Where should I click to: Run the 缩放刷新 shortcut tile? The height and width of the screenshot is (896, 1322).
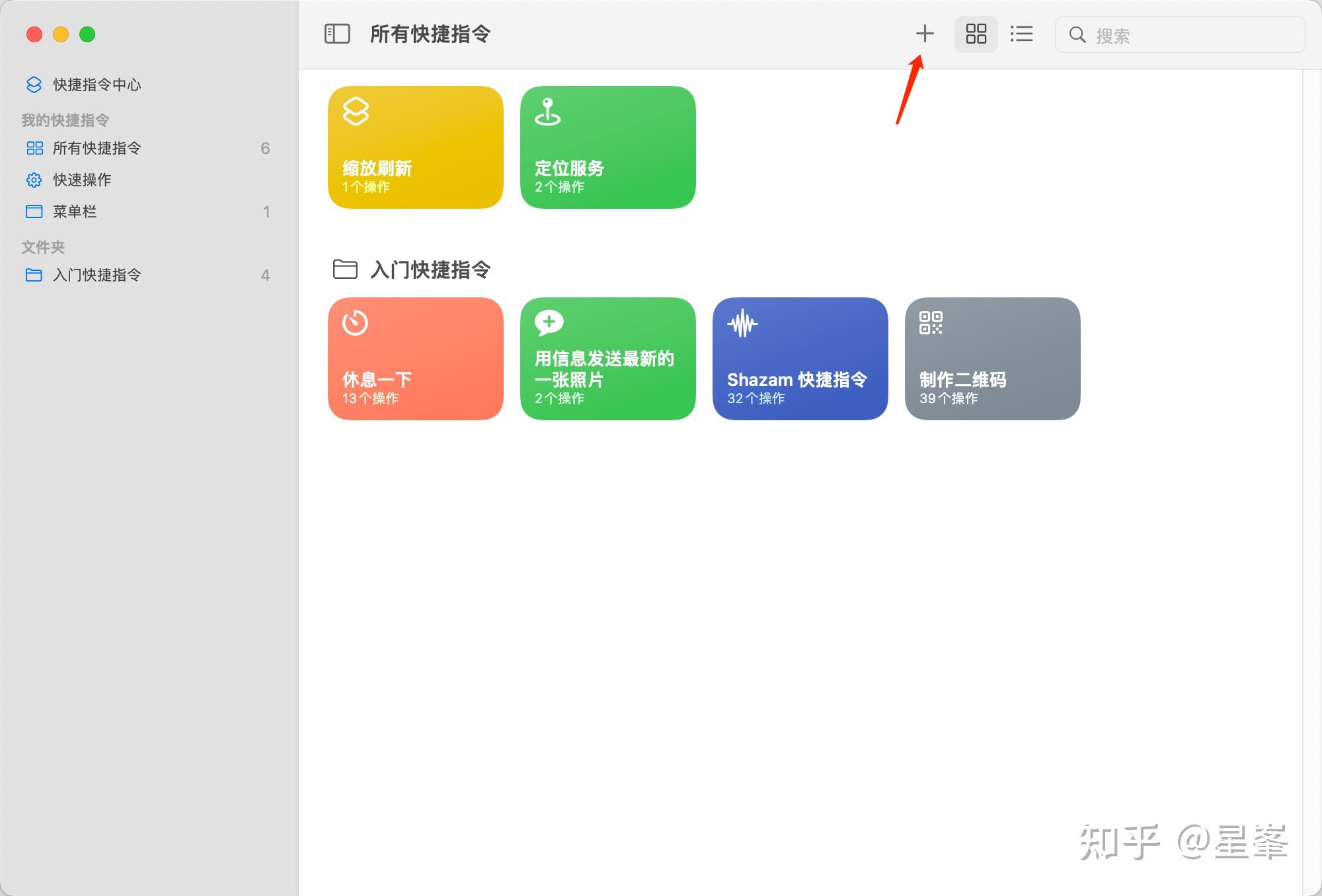pyautogui.click(x=415, y=159)
